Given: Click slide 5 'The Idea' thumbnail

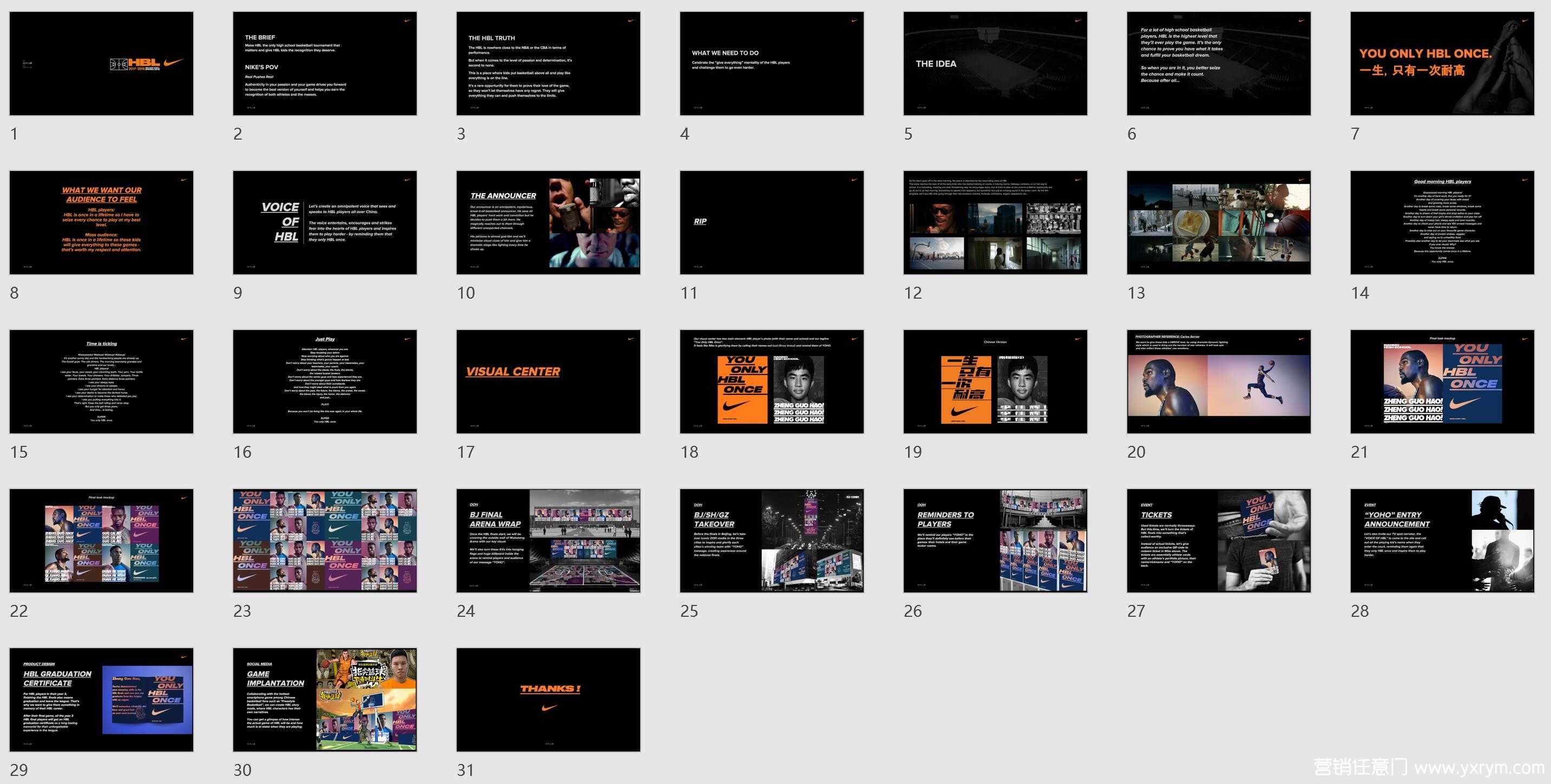Looking at the screenshot, I should click(x=995, y=63).
